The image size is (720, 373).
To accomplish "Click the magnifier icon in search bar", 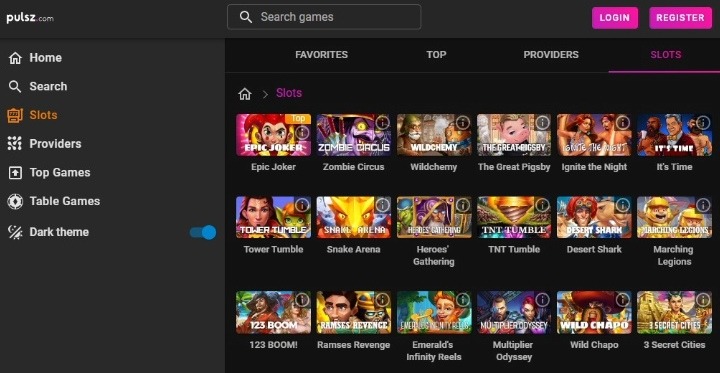I will (246, 17).
